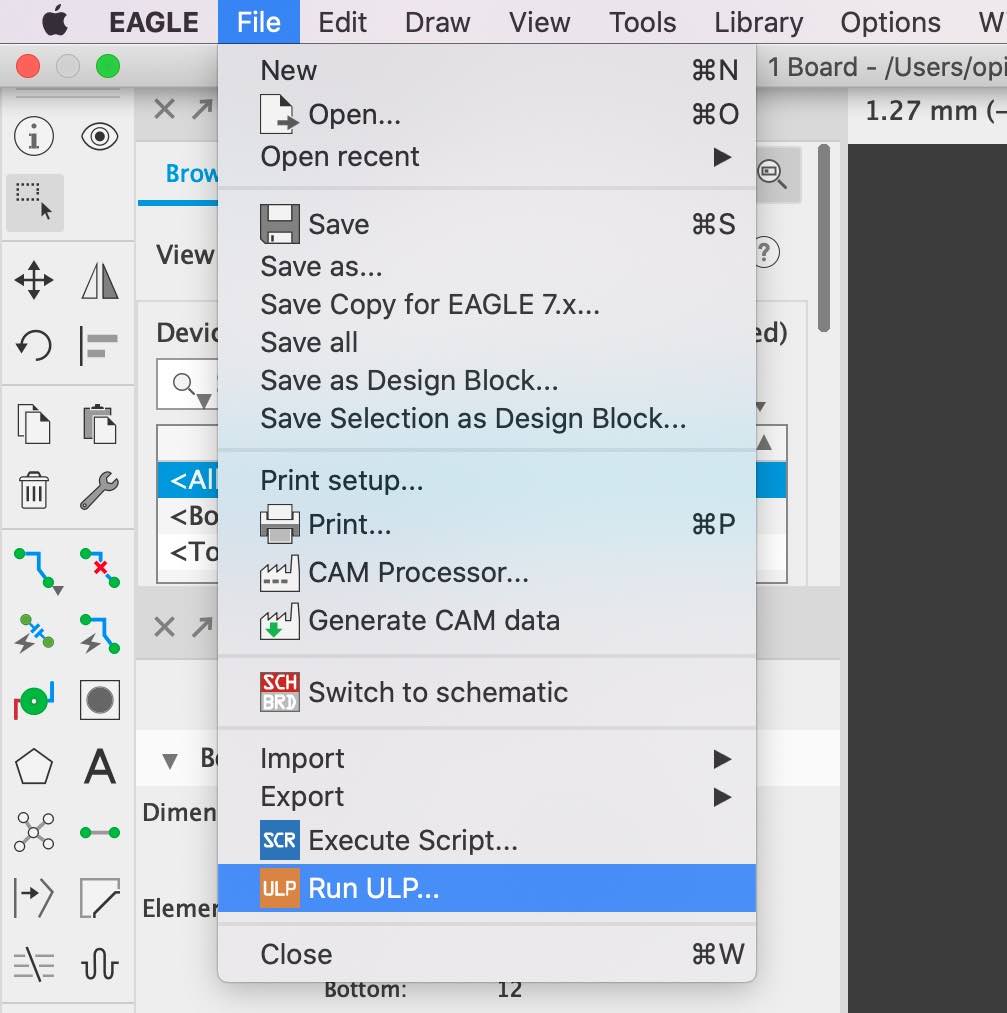Select the Move tool
The width and height of the screenshot is (1007, 1013).
(x=34, y=280)
